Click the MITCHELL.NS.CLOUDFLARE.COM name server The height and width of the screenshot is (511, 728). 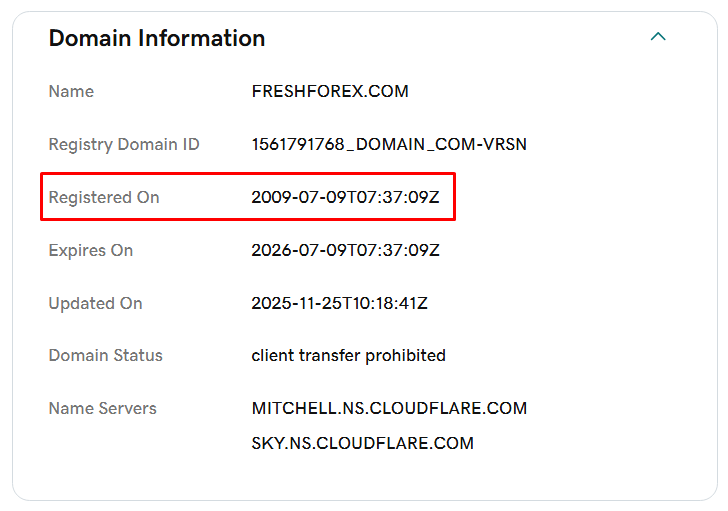[389, 408]
